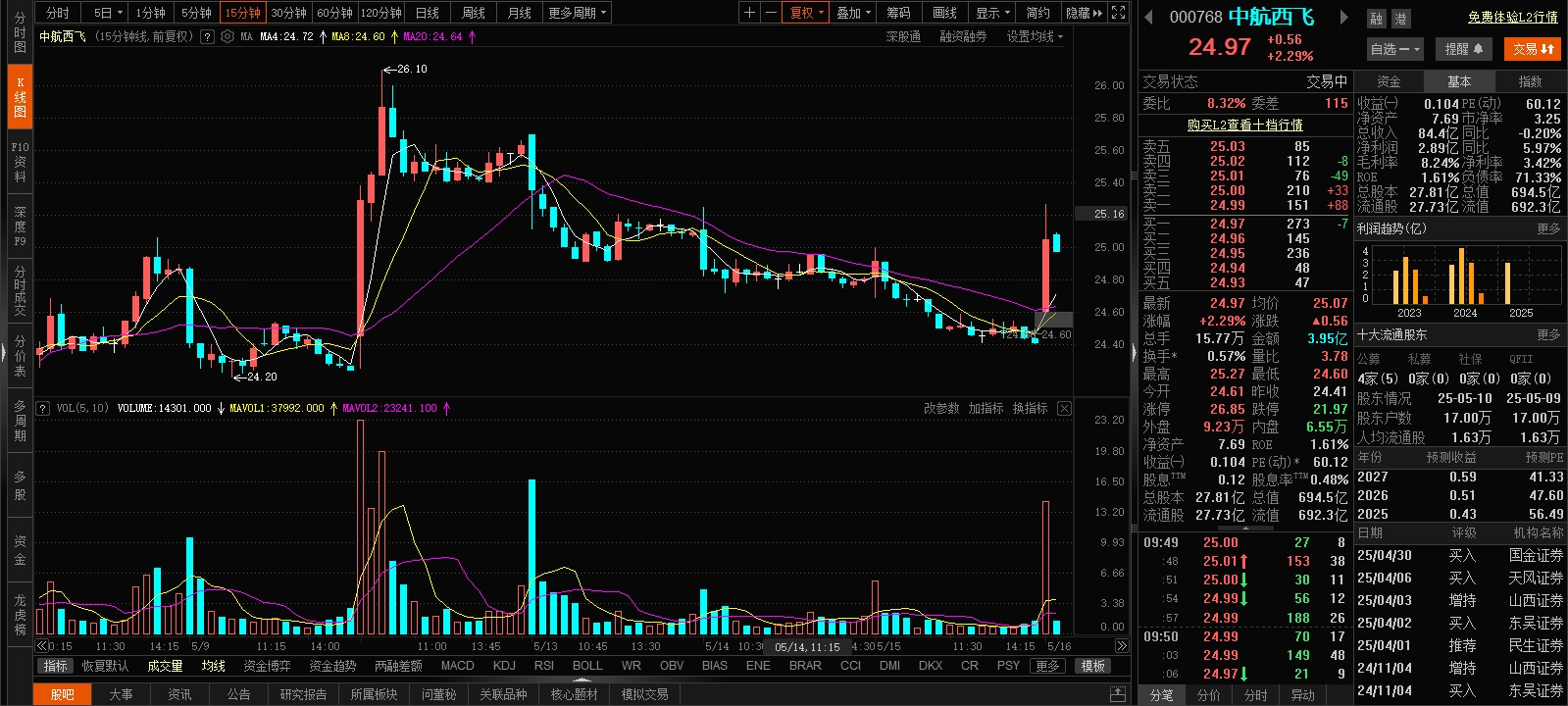Go to previous stock arrow
The width and height of the screenshot is (1568, 706).
1149,17
